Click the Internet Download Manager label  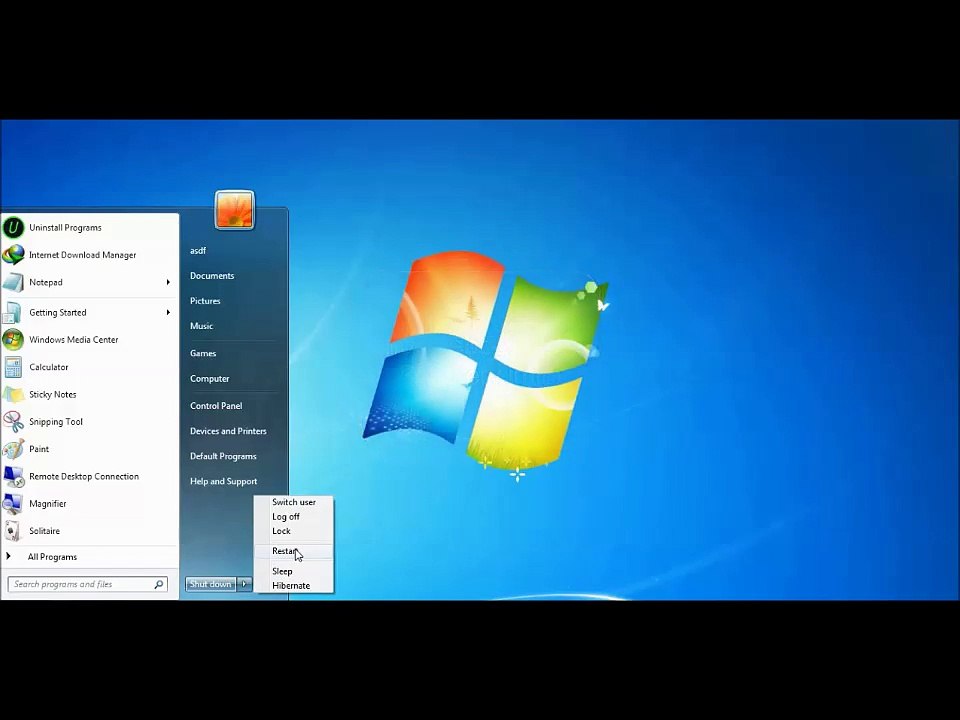(x=83, y=255)
